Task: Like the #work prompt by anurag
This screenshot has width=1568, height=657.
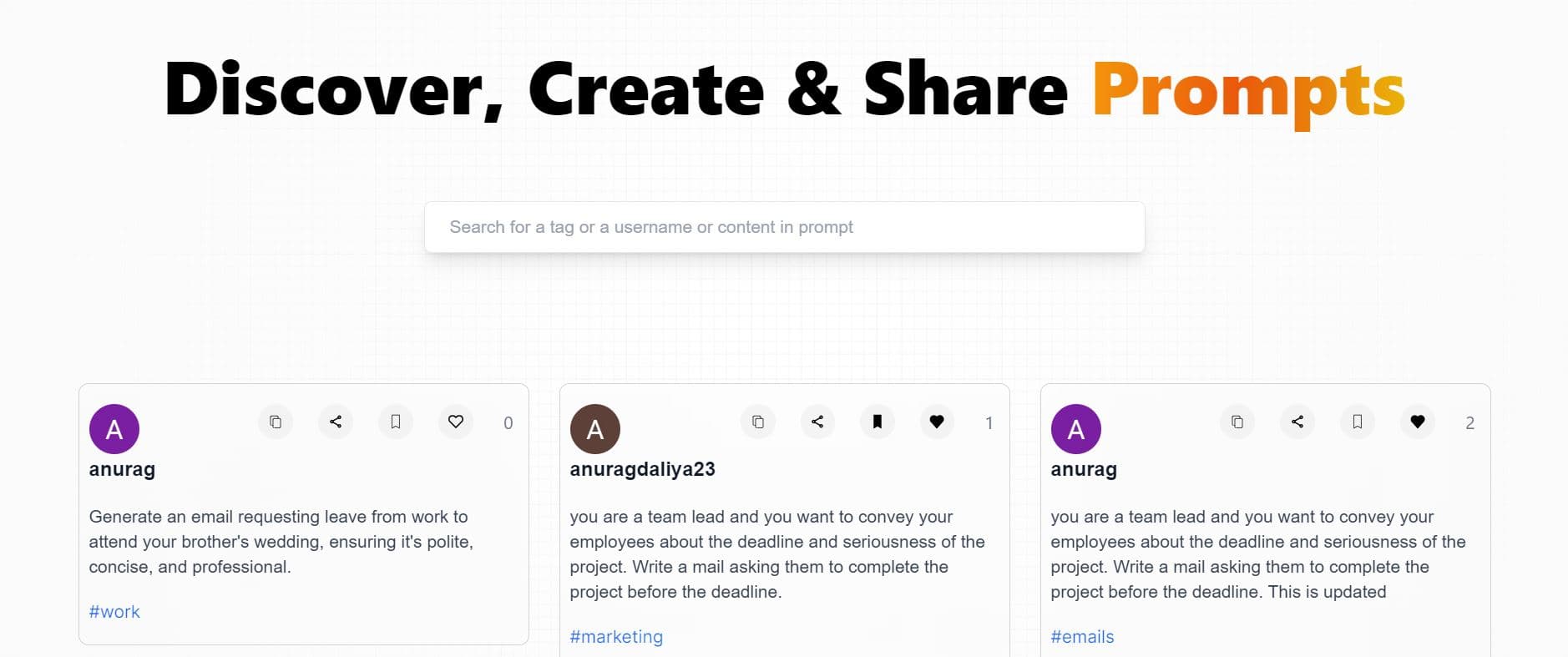Action: [x=456, y=422]
